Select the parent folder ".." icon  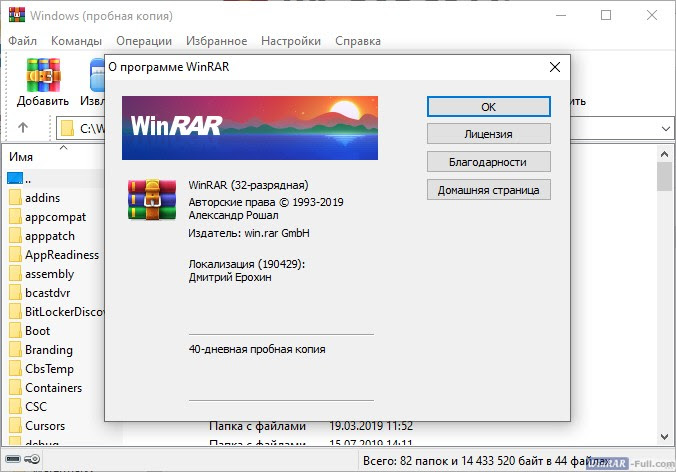15,178
